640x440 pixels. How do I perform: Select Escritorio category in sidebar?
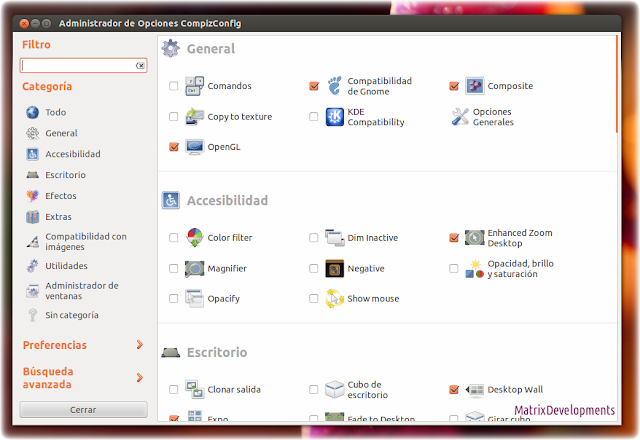(x=65, y=175)
